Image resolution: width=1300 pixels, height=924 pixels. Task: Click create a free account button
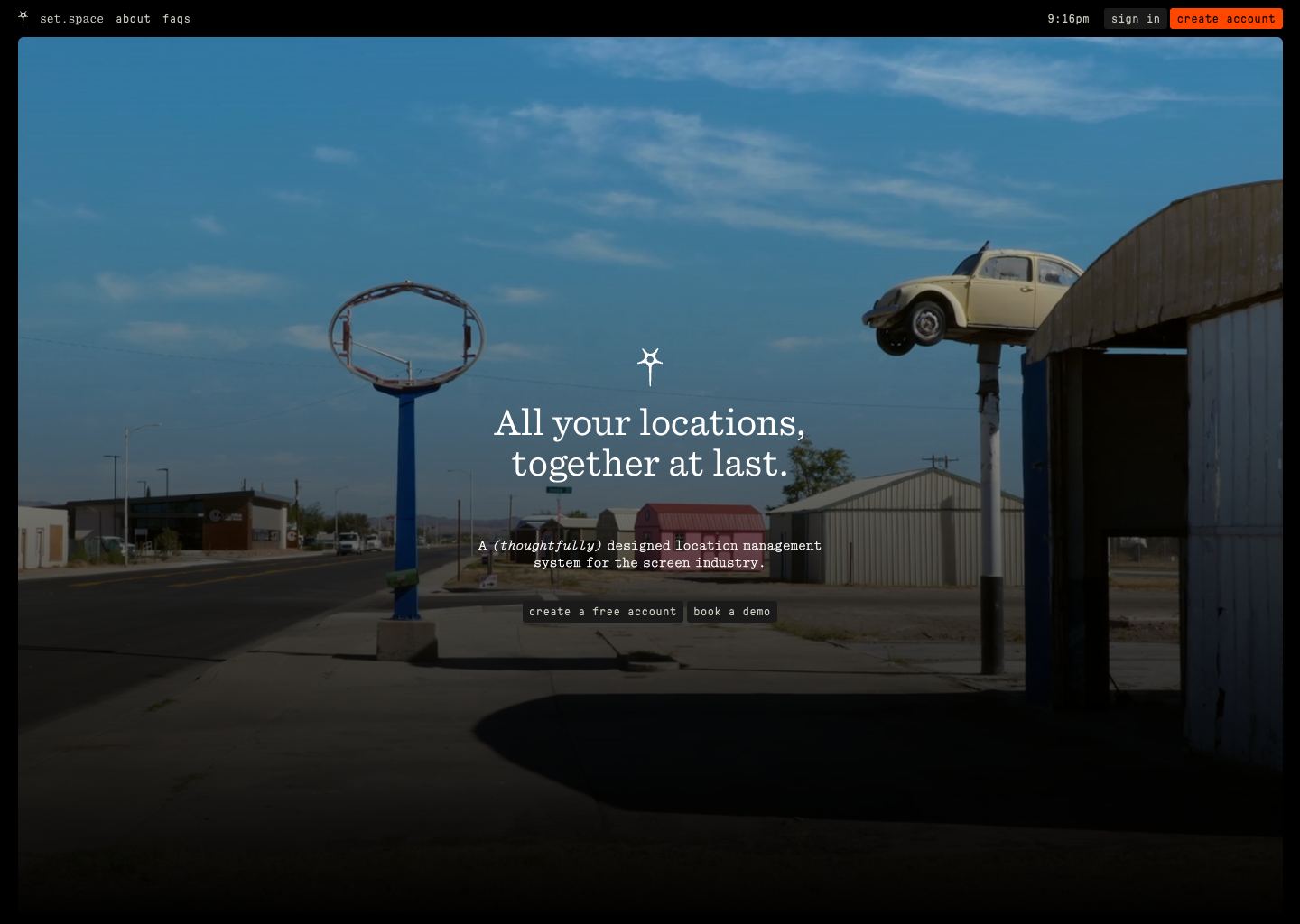pyautogui.click(x=603, y=612)
